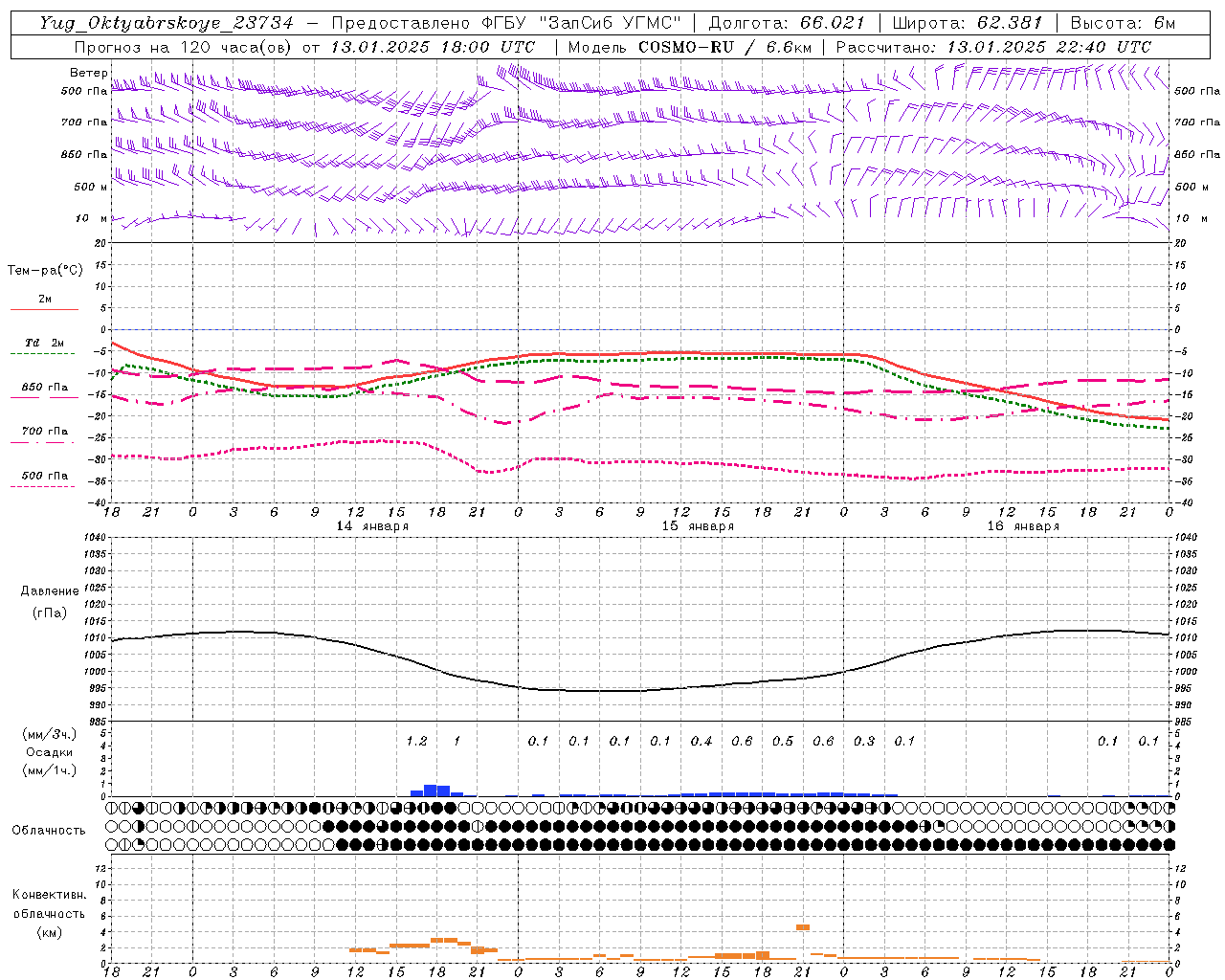Click the 0.3 precipitation amount value
This screenshot has height=980, width=1225.
pos(864,742)
